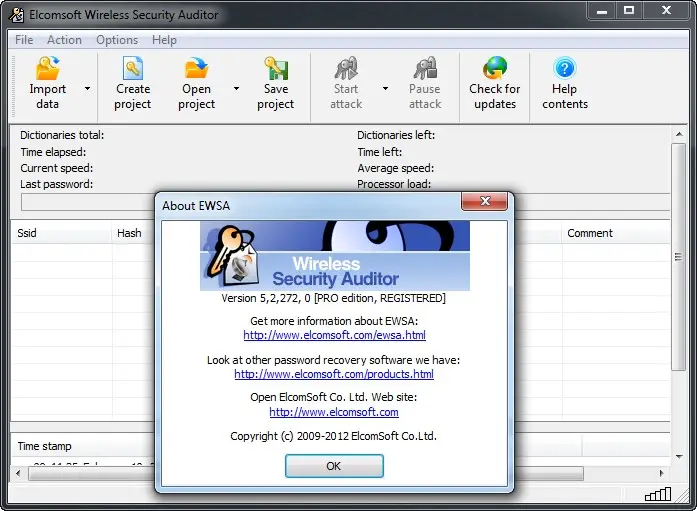The height and width of the screenshot is (511, 697).
Task: Click the Pause attack icon
Action: (425, 68)
